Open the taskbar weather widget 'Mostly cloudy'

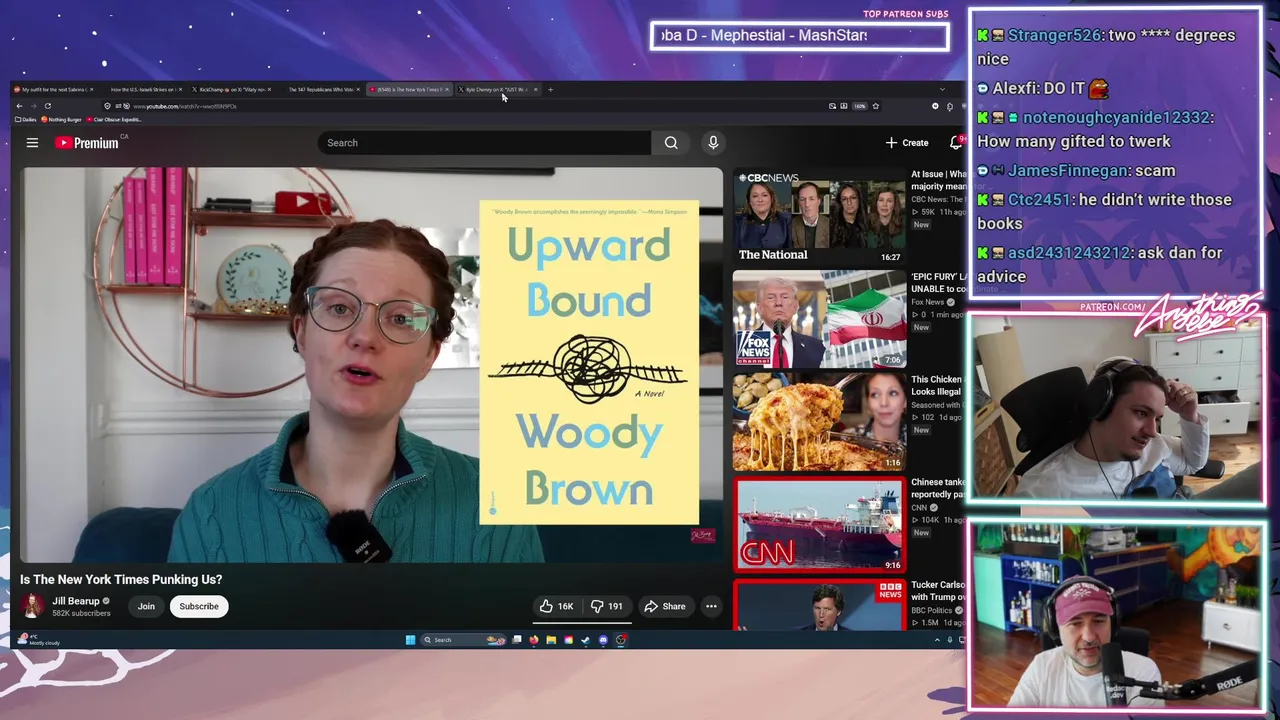coord(40,640)
